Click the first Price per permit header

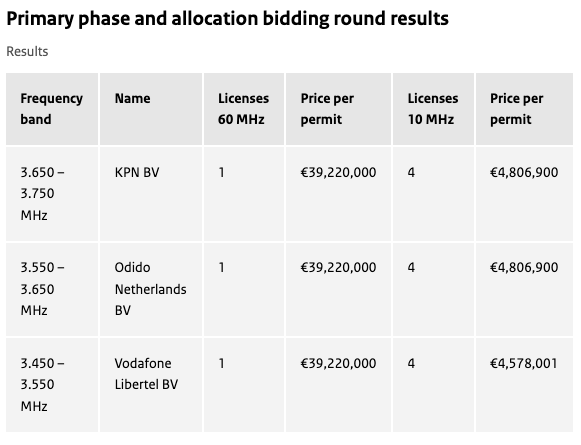[x=338, y=109]
